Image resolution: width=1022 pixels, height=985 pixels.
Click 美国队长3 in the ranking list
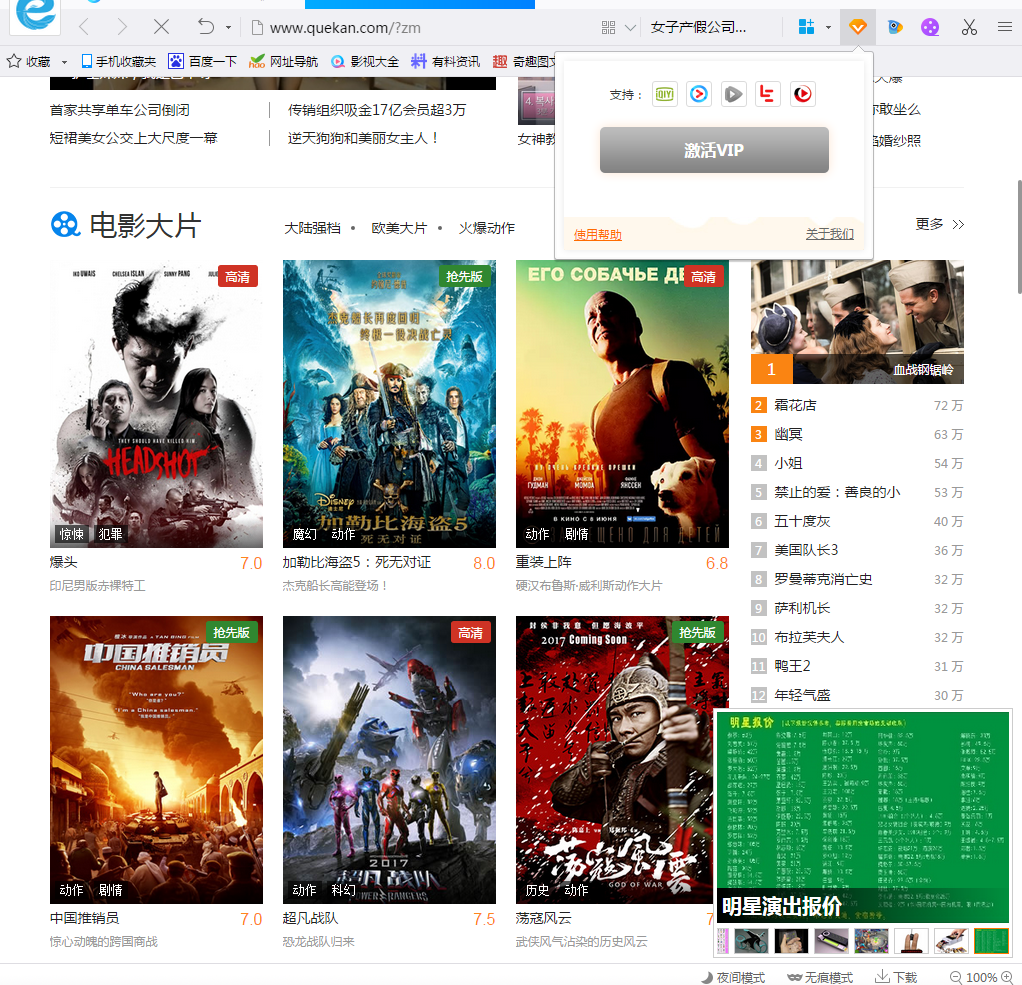(806, 550)
